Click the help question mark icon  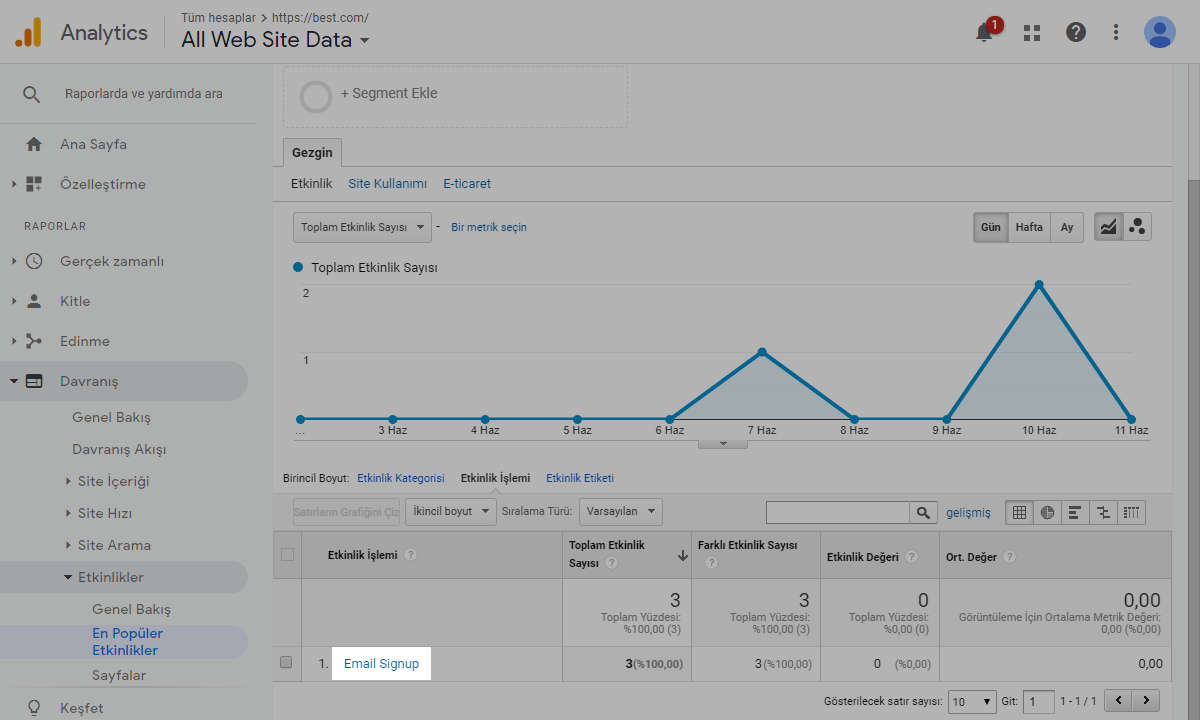[x=1076, y=33]
